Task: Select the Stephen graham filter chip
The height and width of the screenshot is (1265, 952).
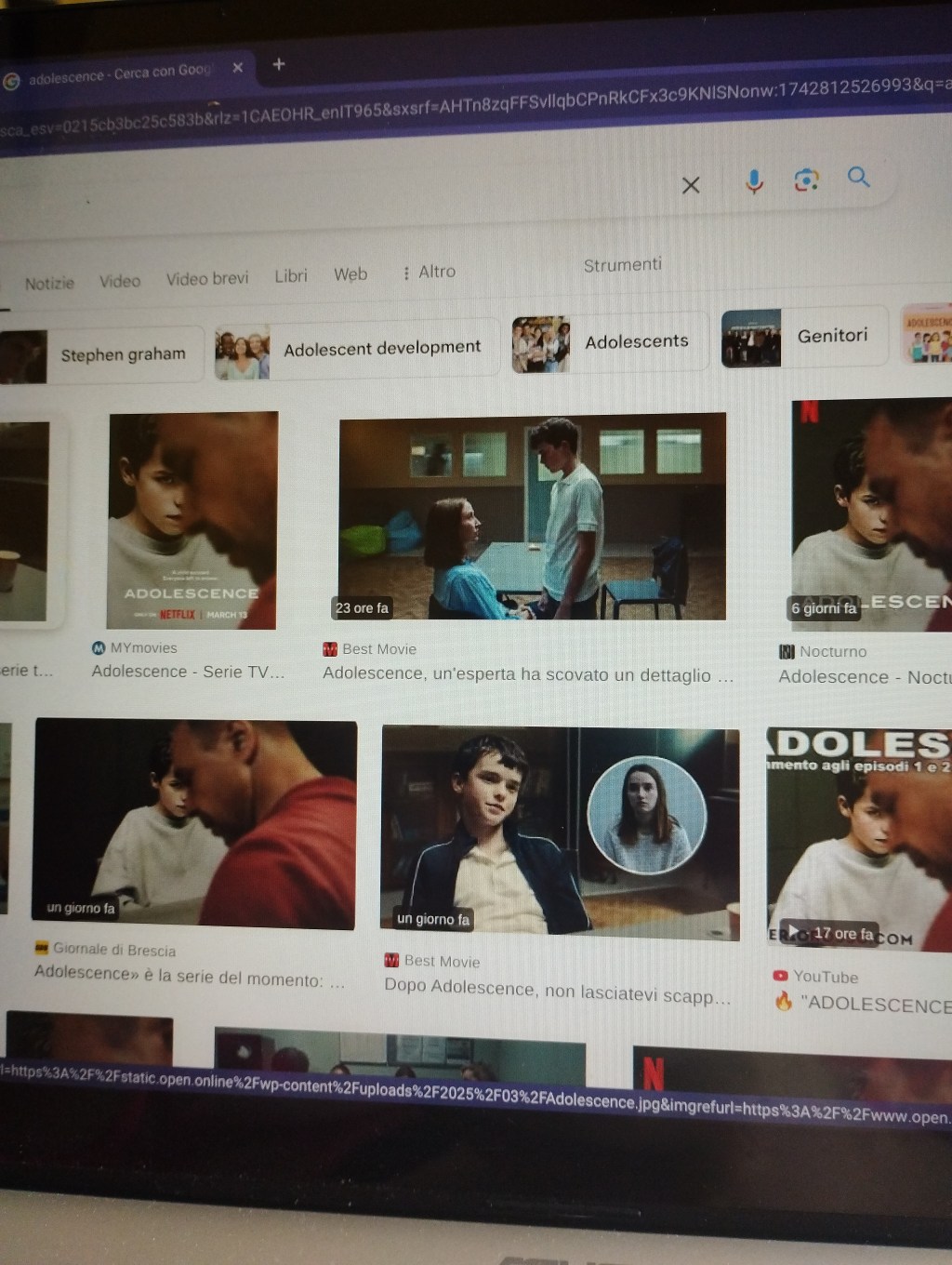Action: (124, 354)
